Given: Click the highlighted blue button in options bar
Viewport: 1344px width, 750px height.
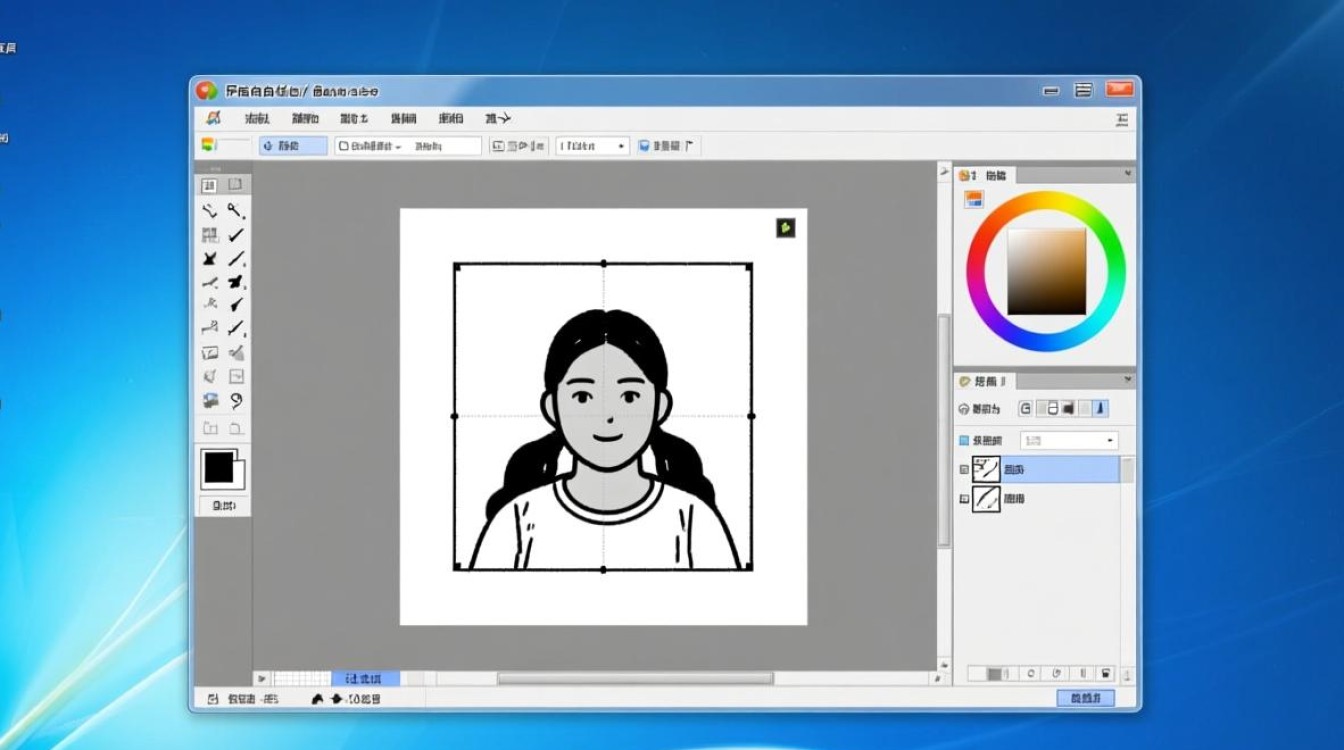Looking at the screenshot, I should [x=292, y=146].
